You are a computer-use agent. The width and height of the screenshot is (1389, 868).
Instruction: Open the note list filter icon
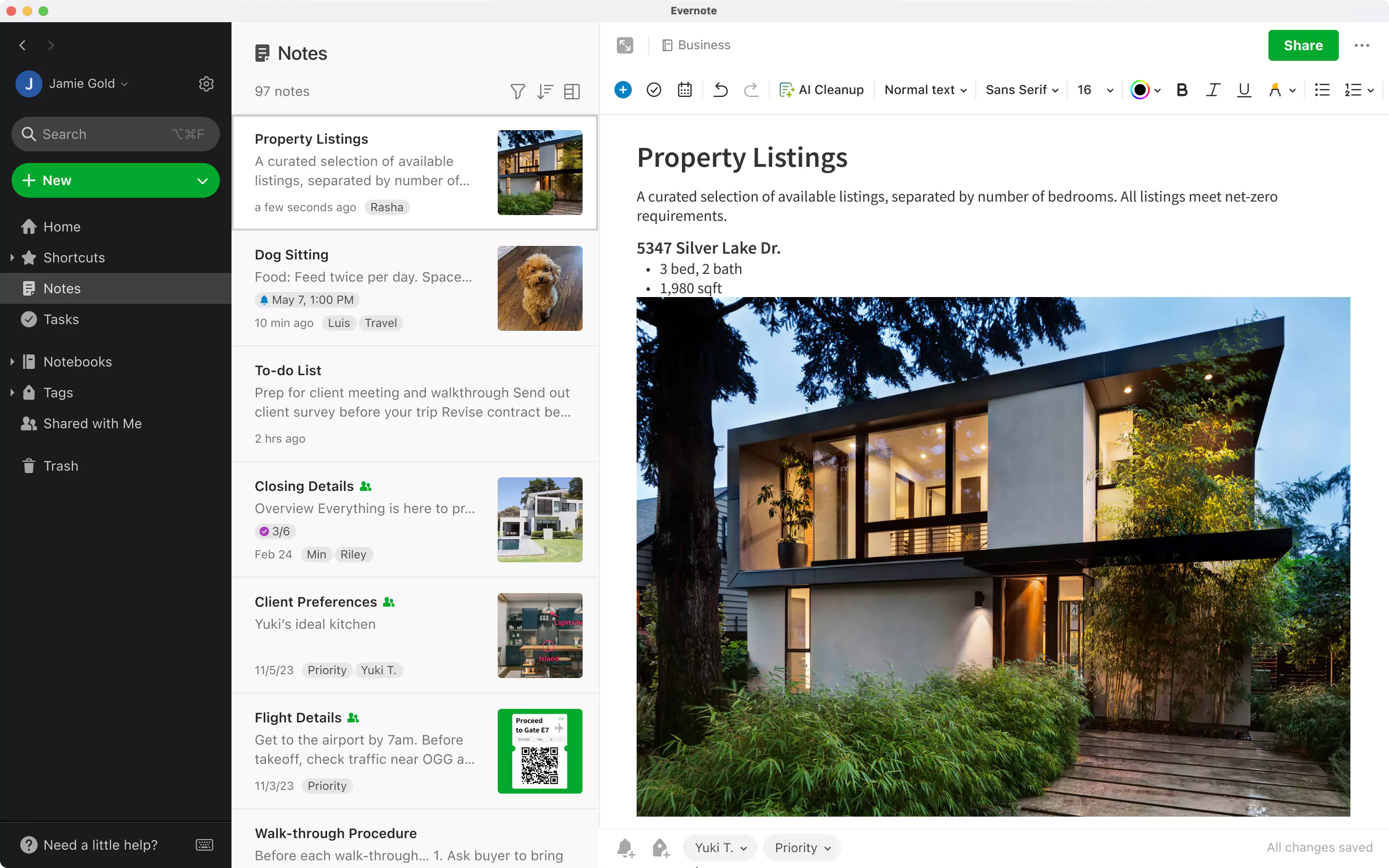[x=517, y=91]
